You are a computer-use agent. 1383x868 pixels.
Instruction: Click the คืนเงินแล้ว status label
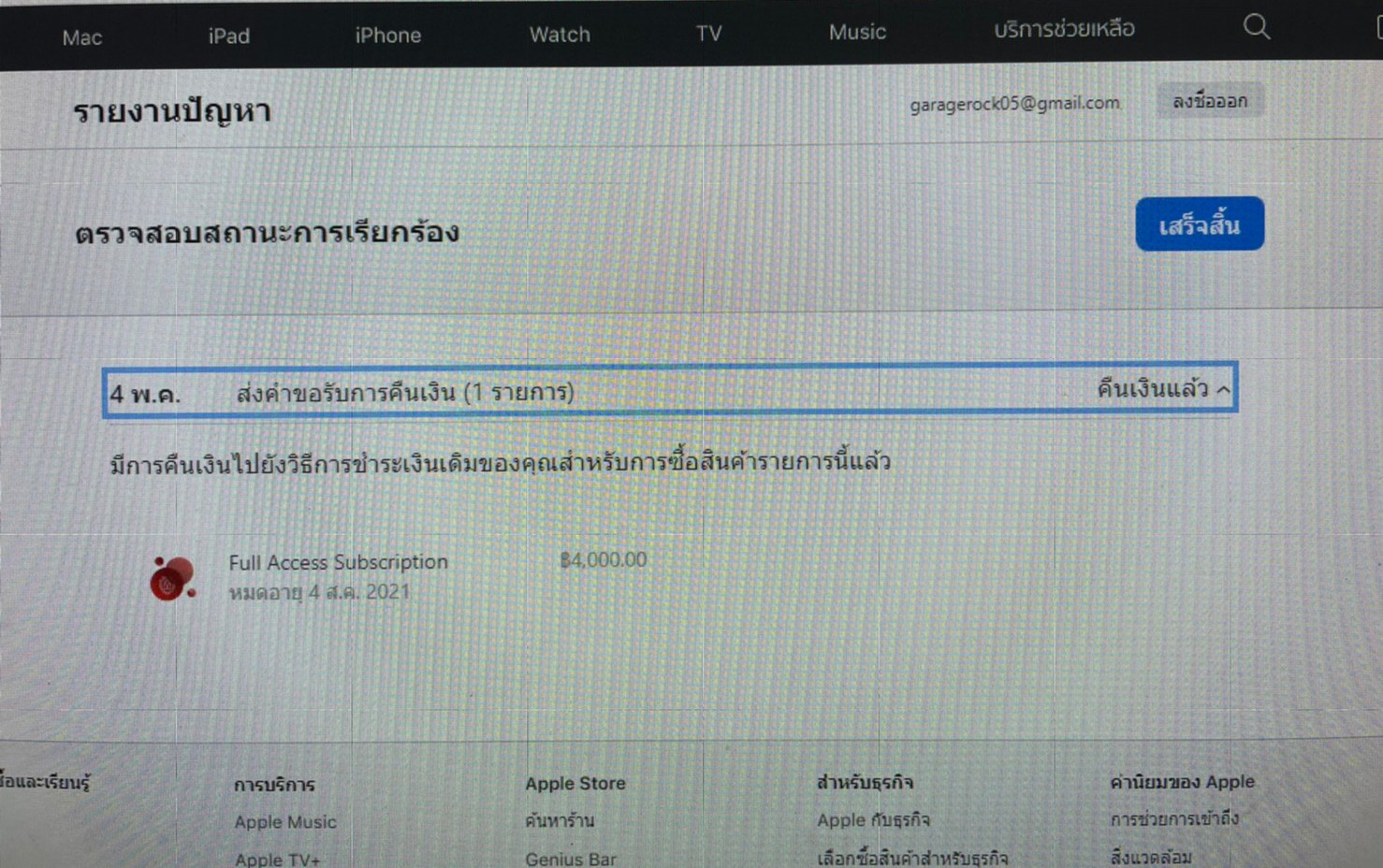[x=1153, y=388]
